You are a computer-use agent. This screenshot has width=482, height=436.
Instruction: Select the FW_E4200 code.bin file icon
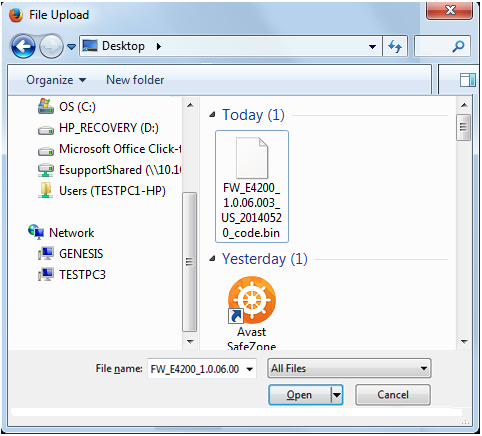coord(252,158)
